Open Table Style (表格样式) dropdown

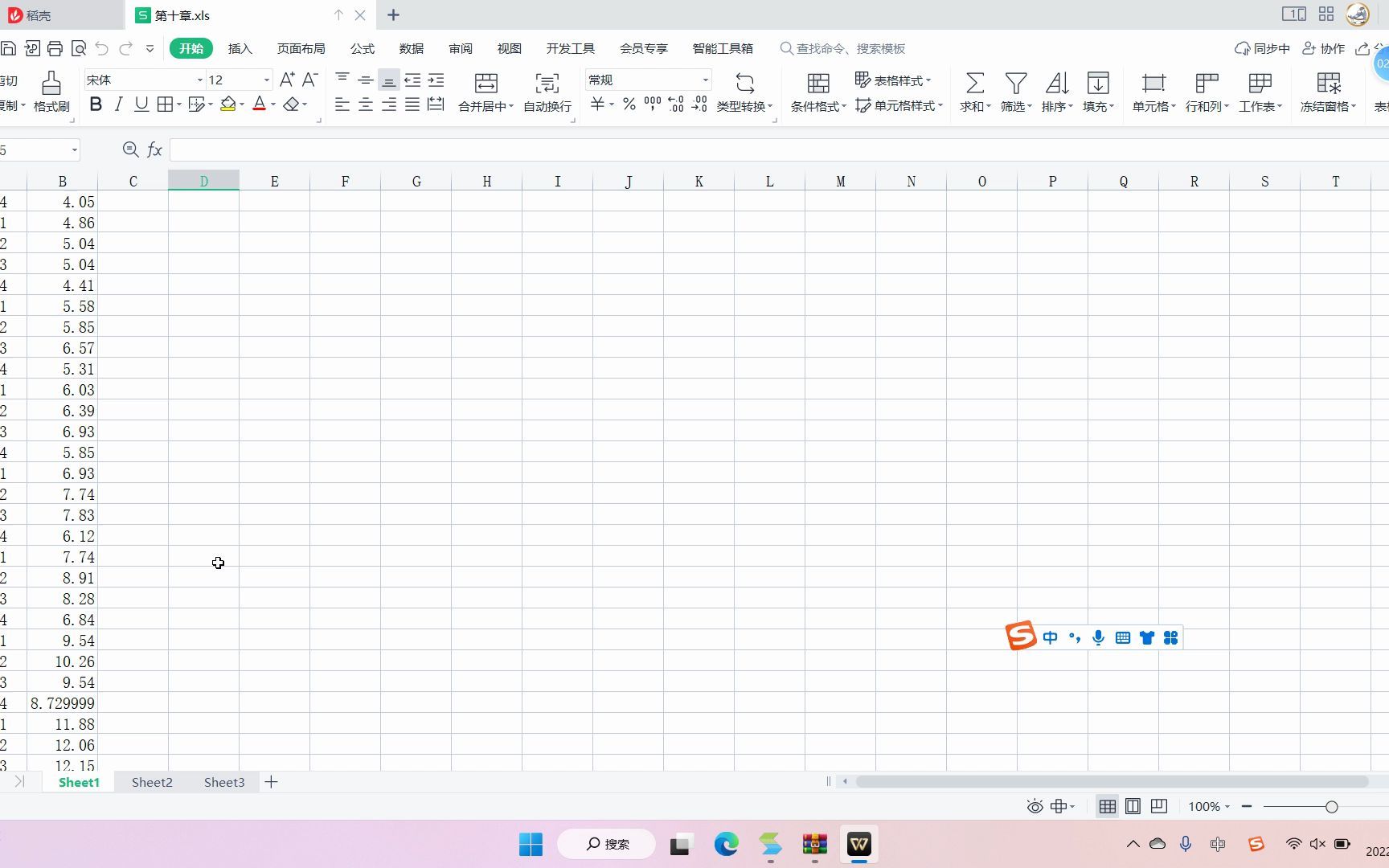tap(892, 80)
